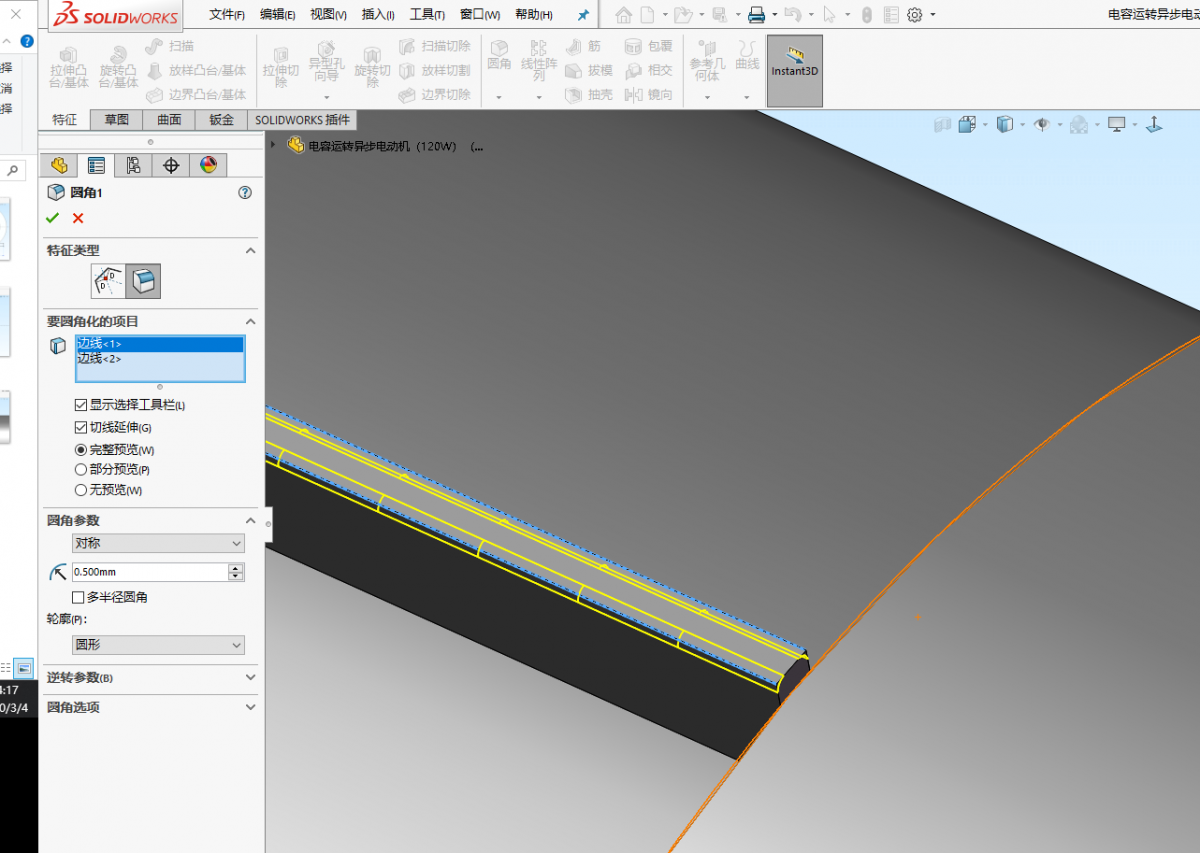
Task: Cancel the fillet with the red X
Action: 78,218
